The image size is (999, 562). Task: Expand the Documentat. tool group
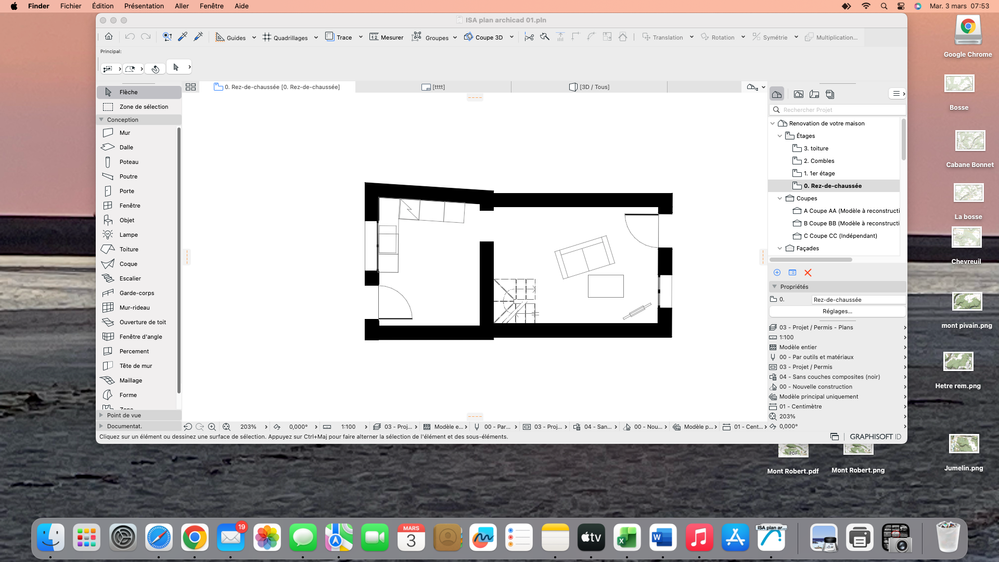[101, 426]
